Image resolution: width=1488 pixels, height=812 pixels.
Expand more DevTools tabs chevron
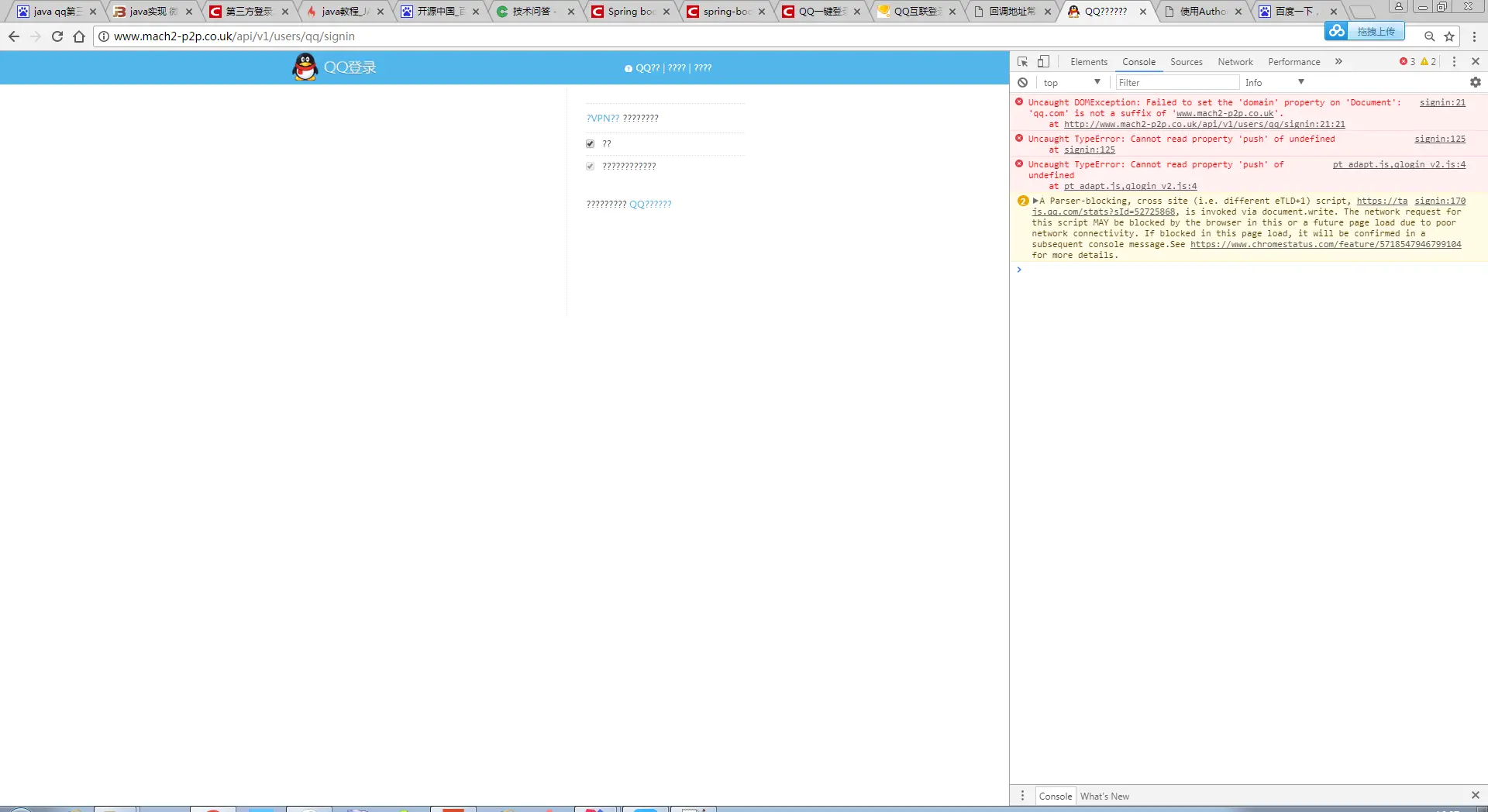pyautogui.click(x=1338, y=61)
